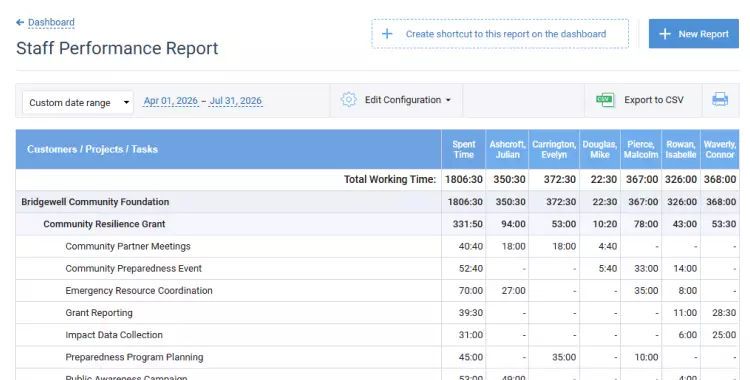750x380 pixels.
Task: Select the Impact Data Collection task
Action: coord(114,335)
